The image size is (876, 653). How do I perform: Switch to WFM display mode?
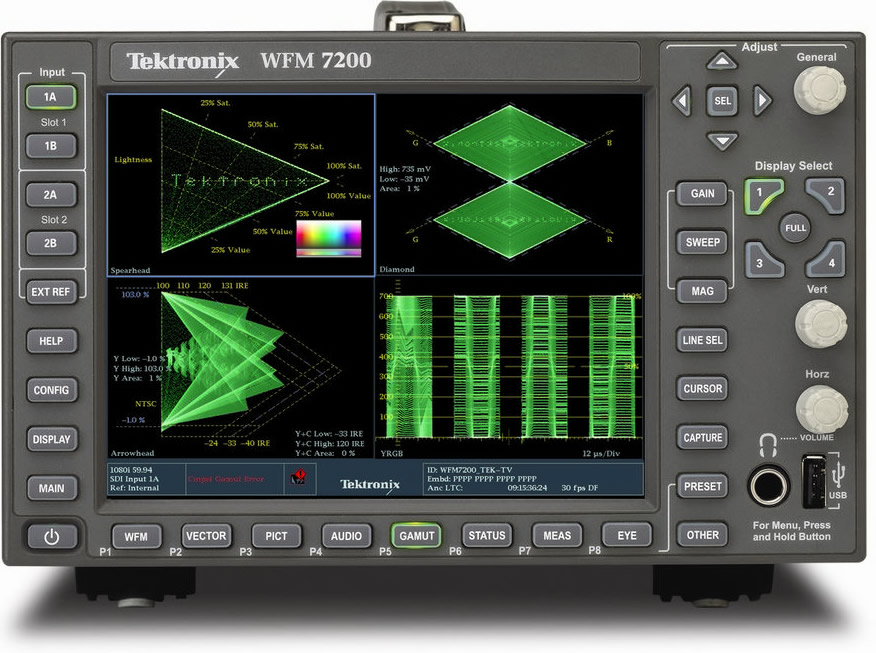(x=136, y=537)
